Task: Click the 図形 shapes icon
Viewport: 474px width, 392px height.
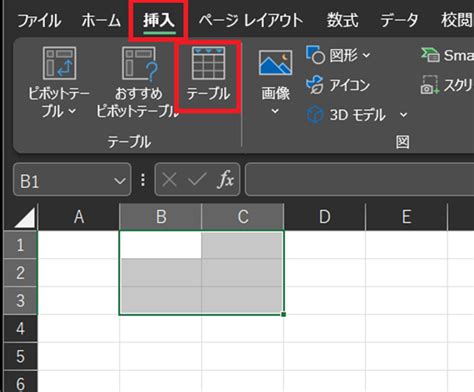Action: (x=315, y=55)
